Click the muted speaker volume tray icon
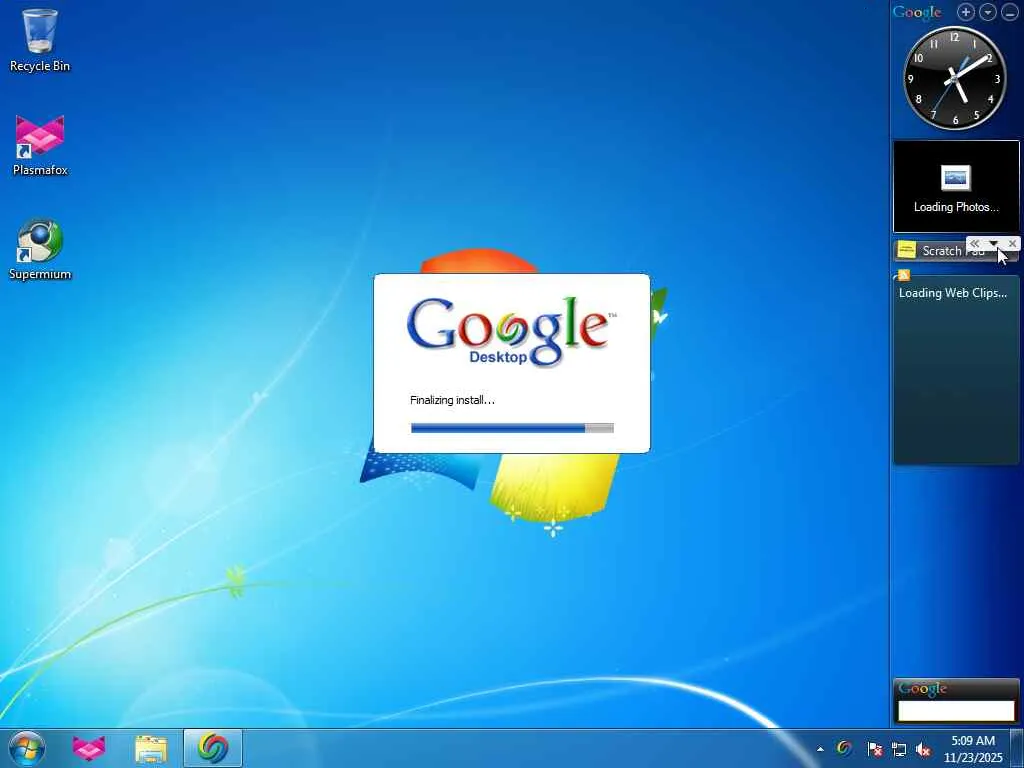1024x768 pixels. pos(923,749)
